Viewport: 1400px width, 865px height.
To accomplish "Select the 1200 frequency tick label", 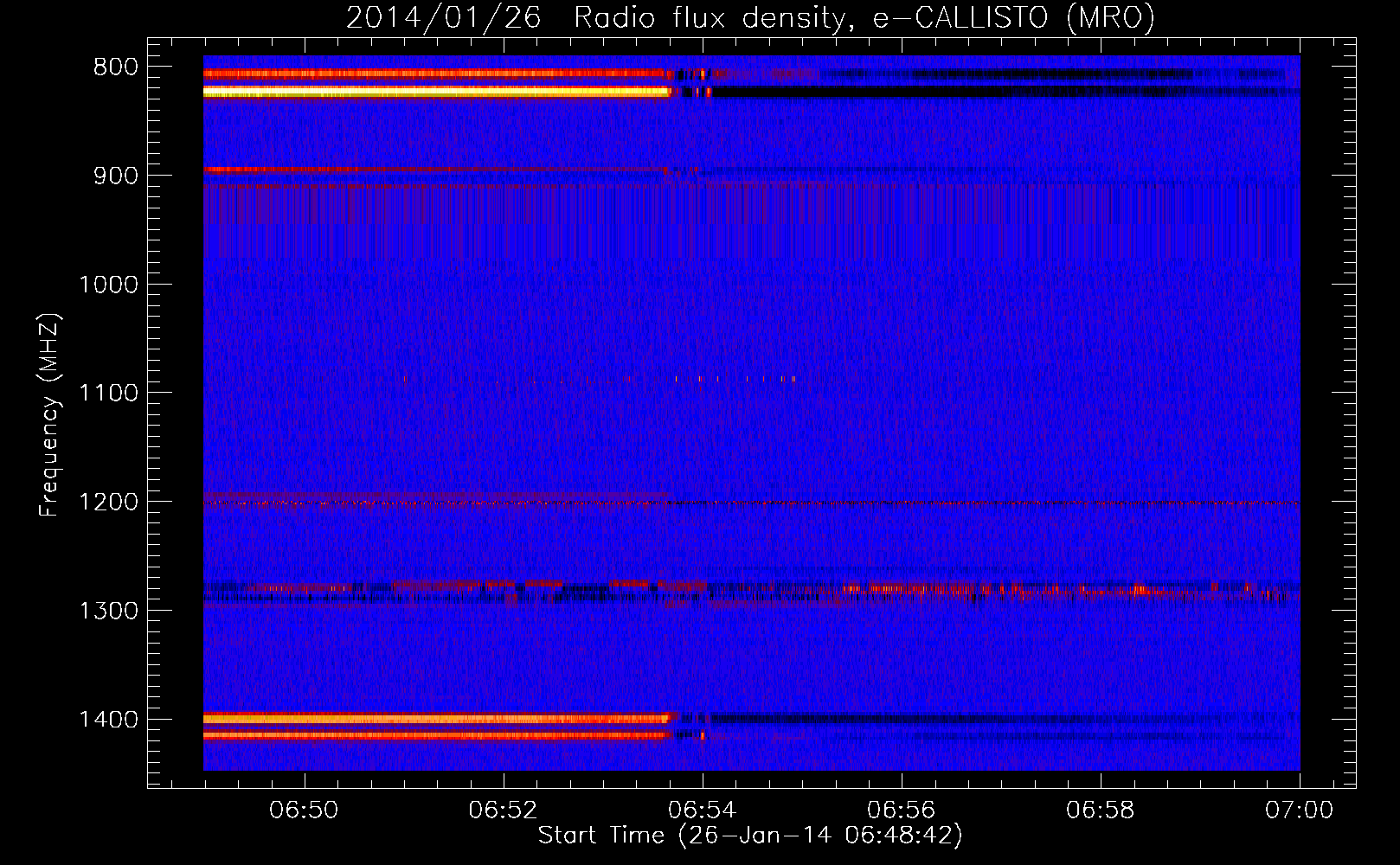I will coord(108,503).
